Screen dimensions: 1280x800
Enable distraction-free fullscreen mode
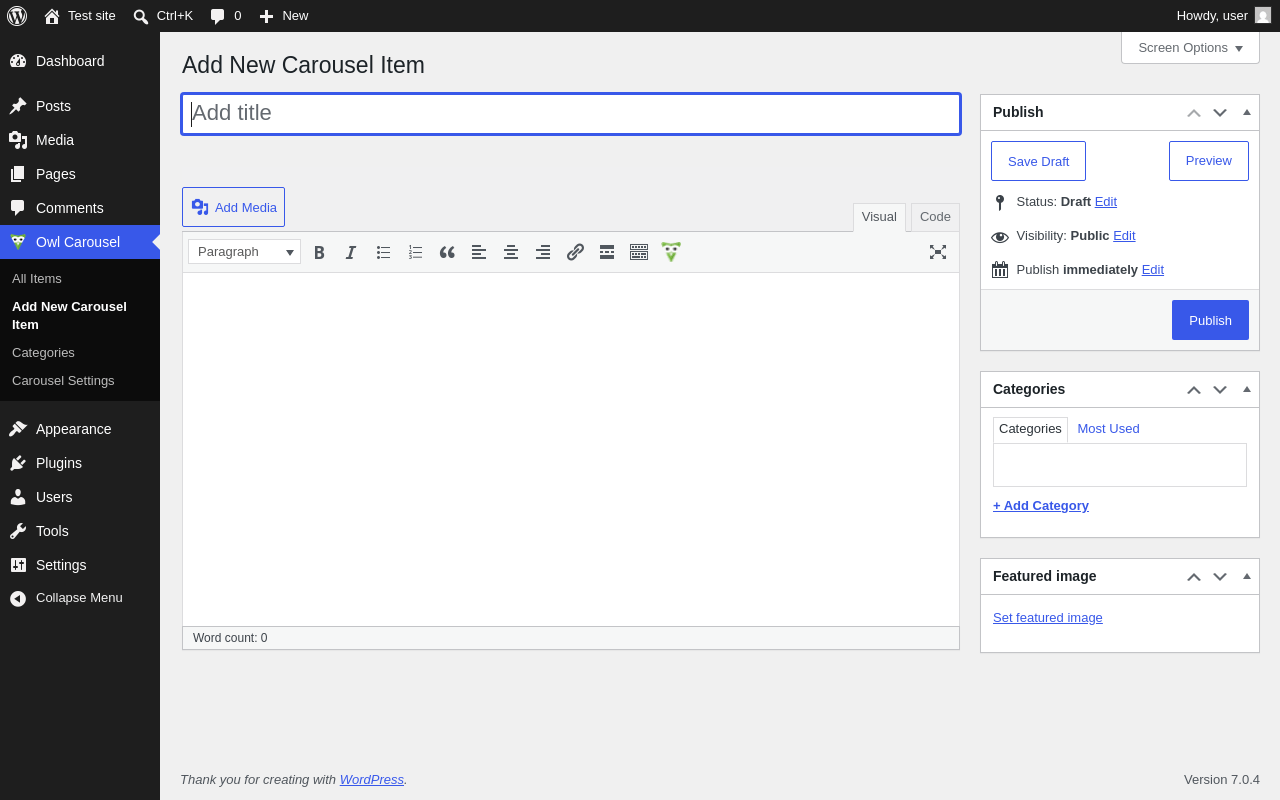tap(938, 252)
